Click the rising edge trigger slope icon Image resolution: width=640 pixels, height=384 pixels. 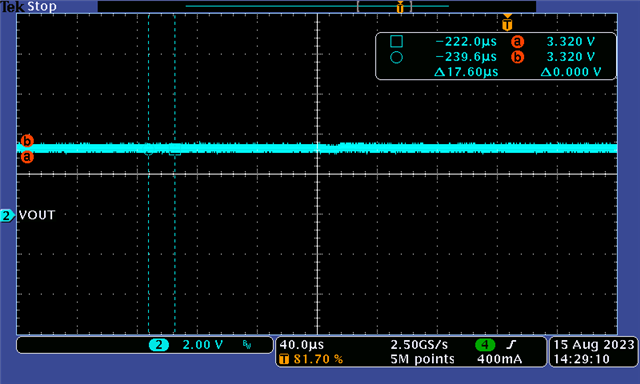[x=511, y=345]
